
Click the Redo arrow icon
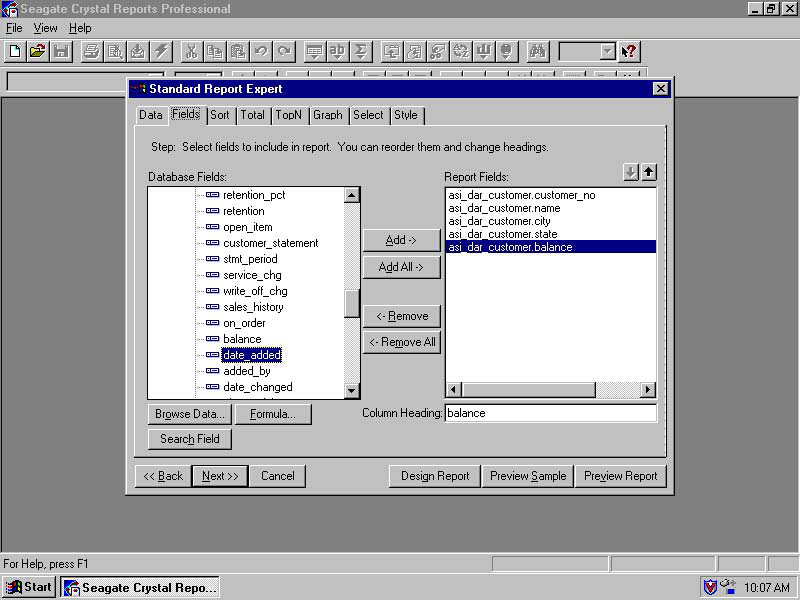click(x=284, y=52)
